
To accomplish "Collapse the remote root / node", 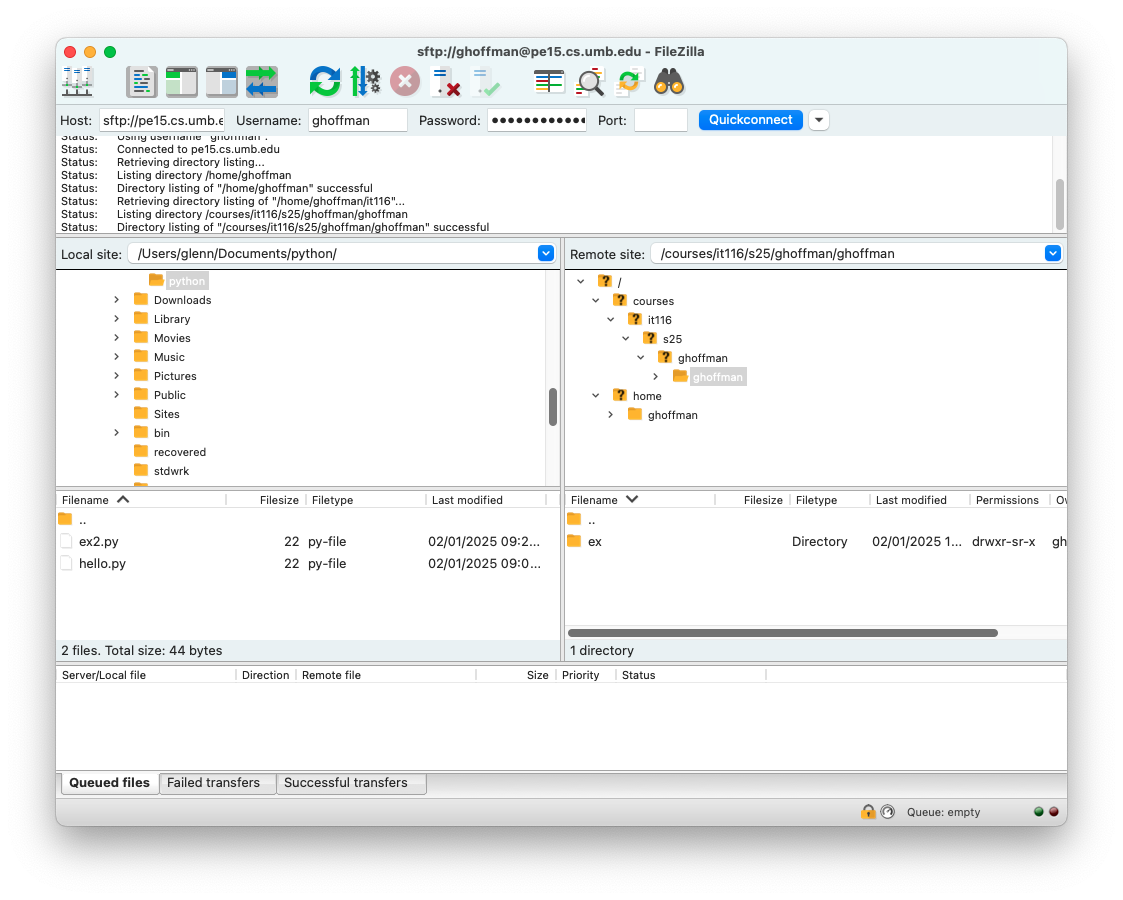I will point(581,281).
